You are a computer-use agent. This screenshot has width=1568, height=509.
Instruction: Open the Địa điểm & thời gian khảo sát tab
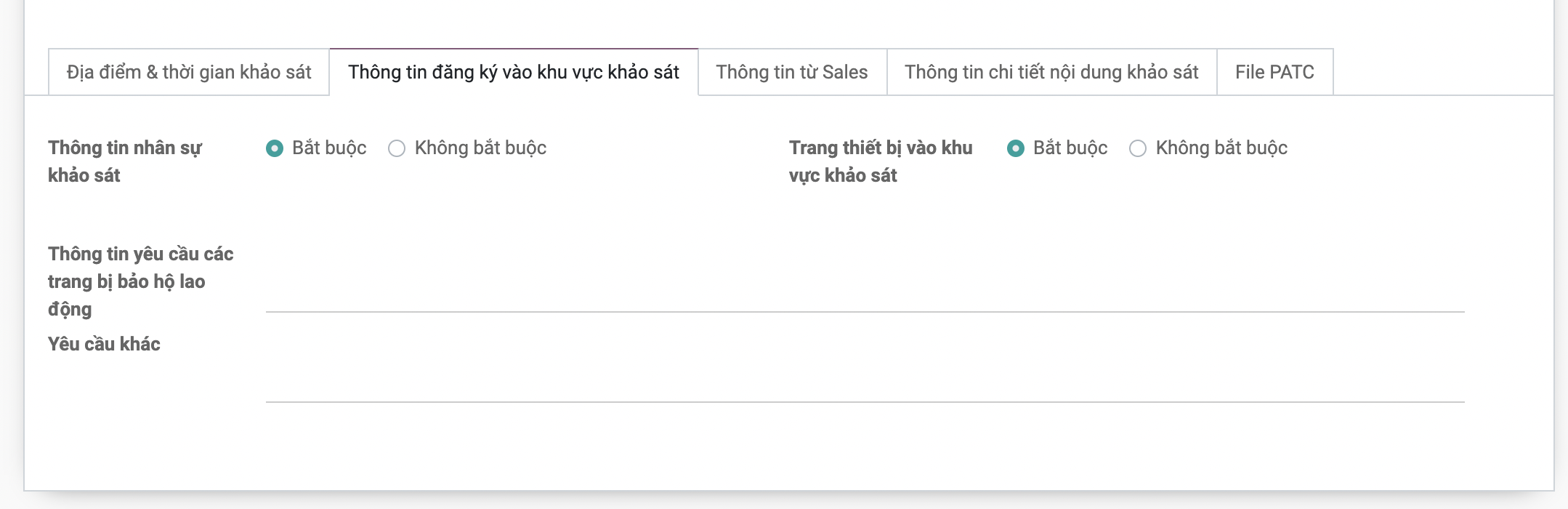188,72
